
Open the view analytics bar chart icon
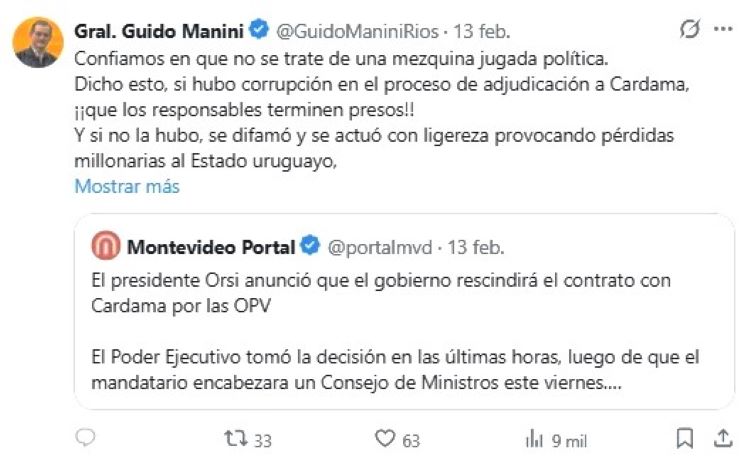(533, 438)
